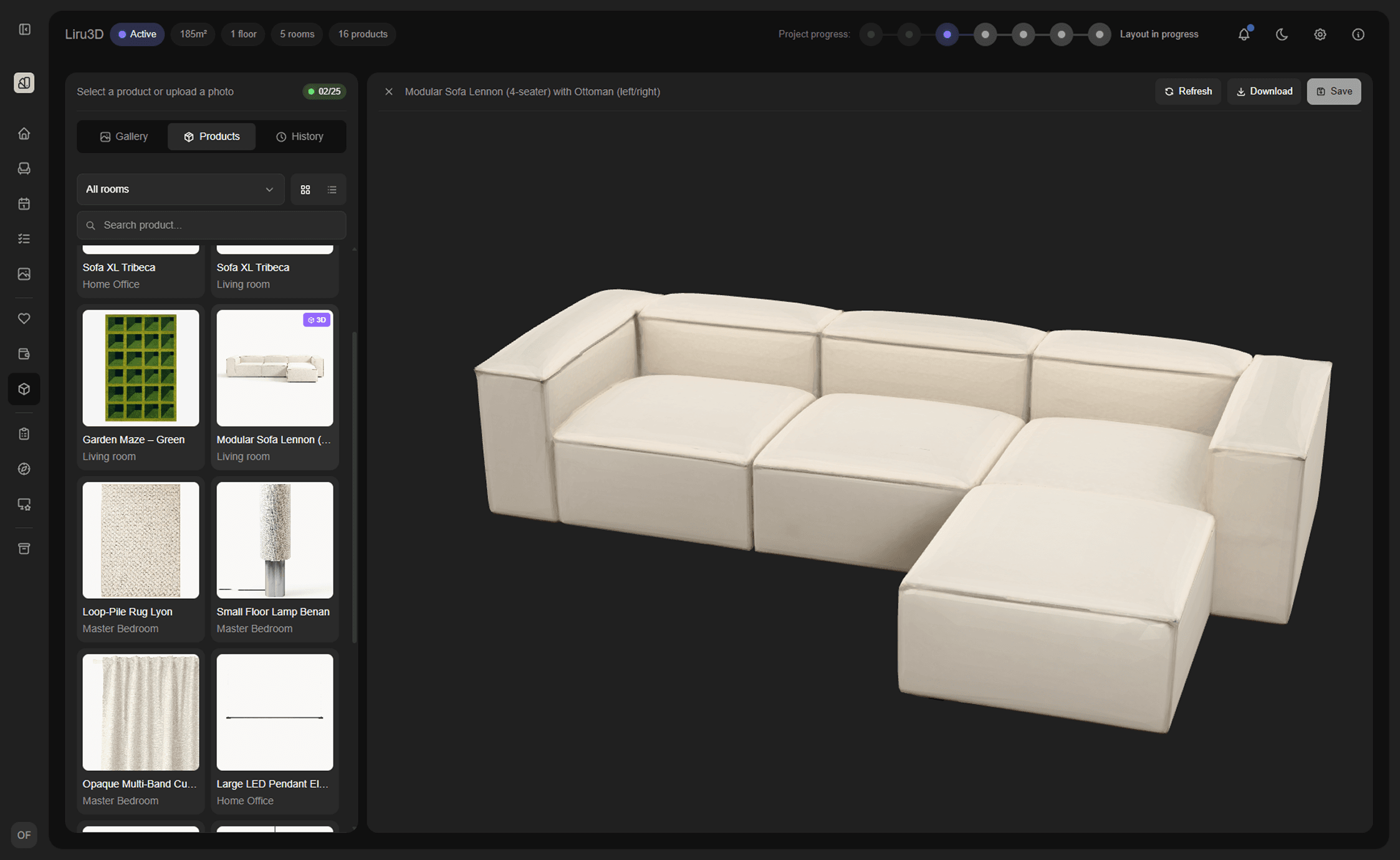This screenshot has height=860, width=1400.
Task: Select the Garden Maze Green thumbnail
Action: [x=140, y=368]
